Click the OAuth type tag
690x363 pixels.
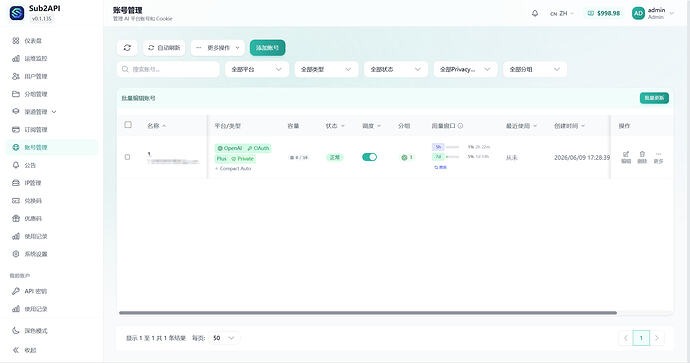(258, 148)
